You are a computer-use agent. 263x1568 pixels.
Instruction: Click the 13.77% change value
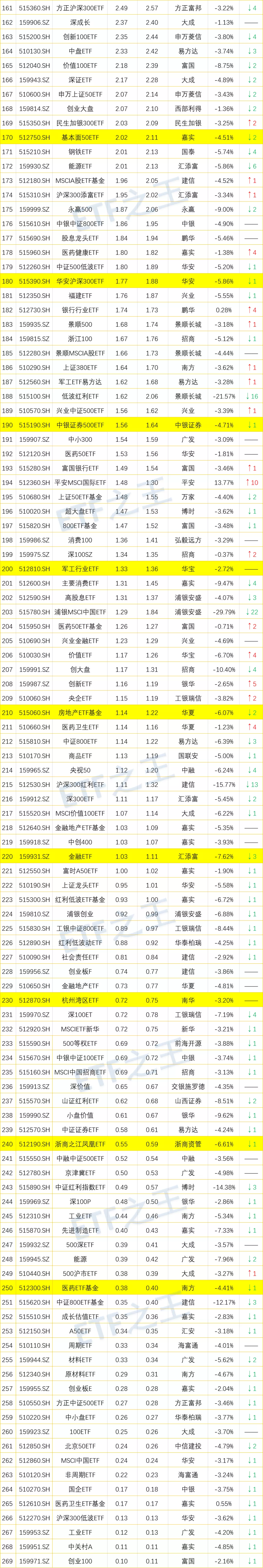click(x=224, y=483)
